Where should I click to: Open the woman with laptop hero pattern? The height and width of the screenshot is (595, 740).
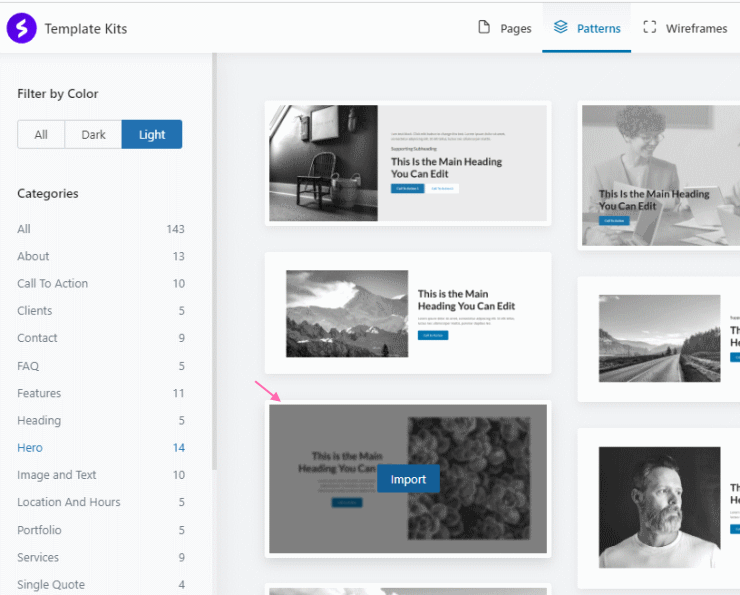[x=659, y=176]
